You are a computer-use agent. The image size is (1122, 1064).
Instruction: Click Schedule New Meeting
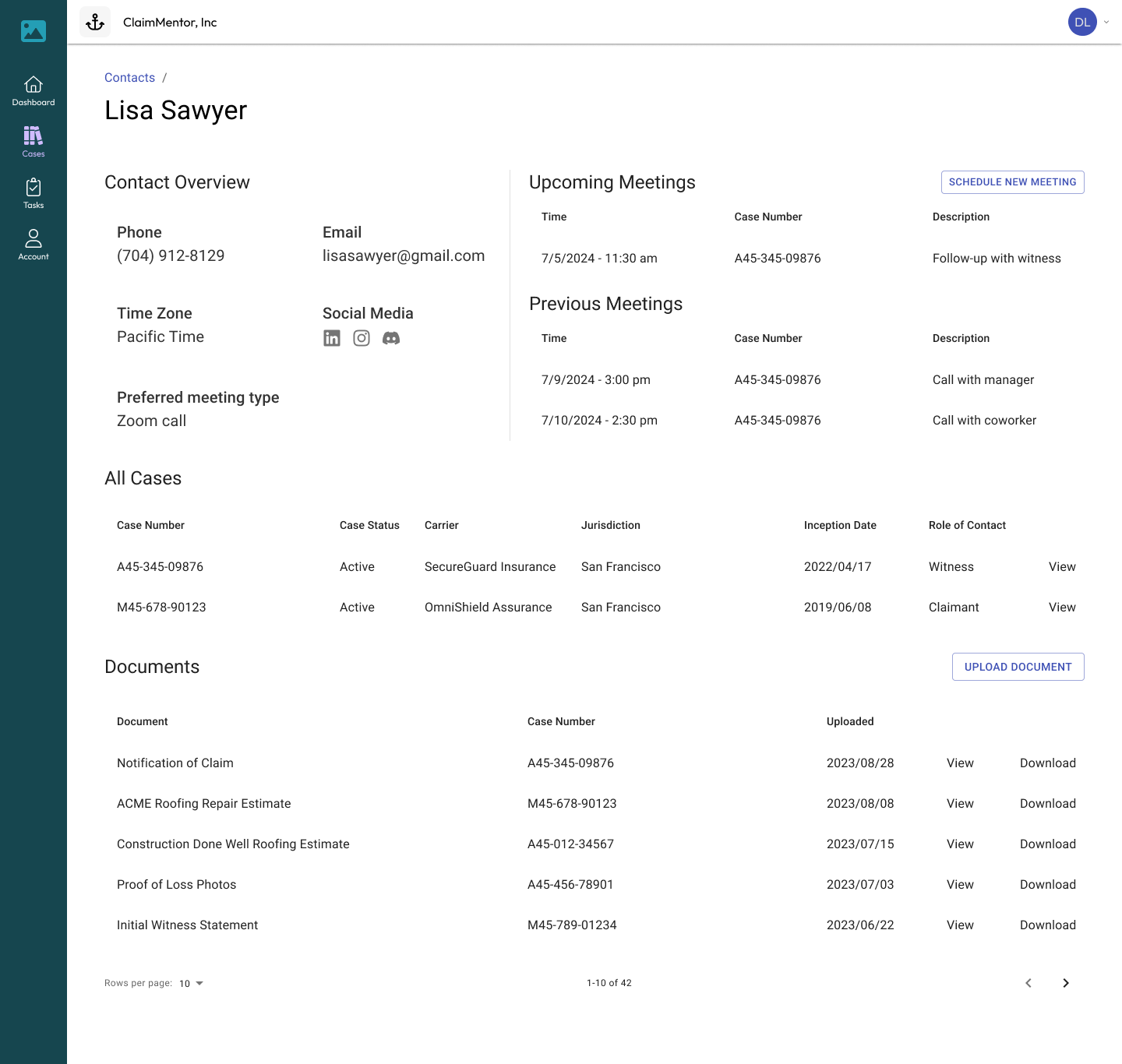click(1012, 181)
